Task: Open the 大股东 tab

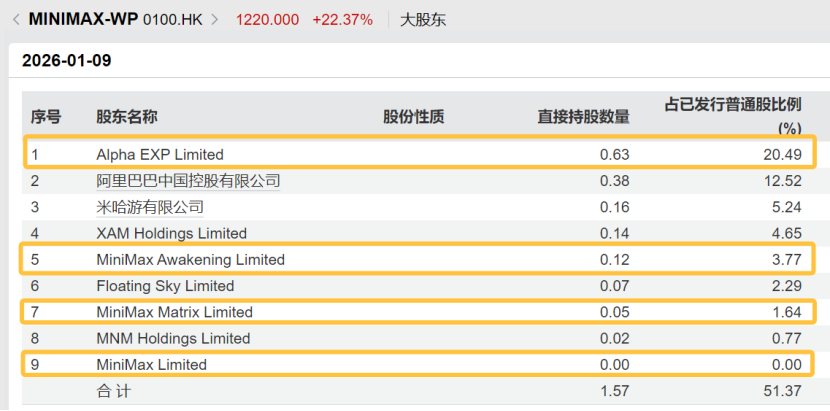Action: tap(423, 20)
